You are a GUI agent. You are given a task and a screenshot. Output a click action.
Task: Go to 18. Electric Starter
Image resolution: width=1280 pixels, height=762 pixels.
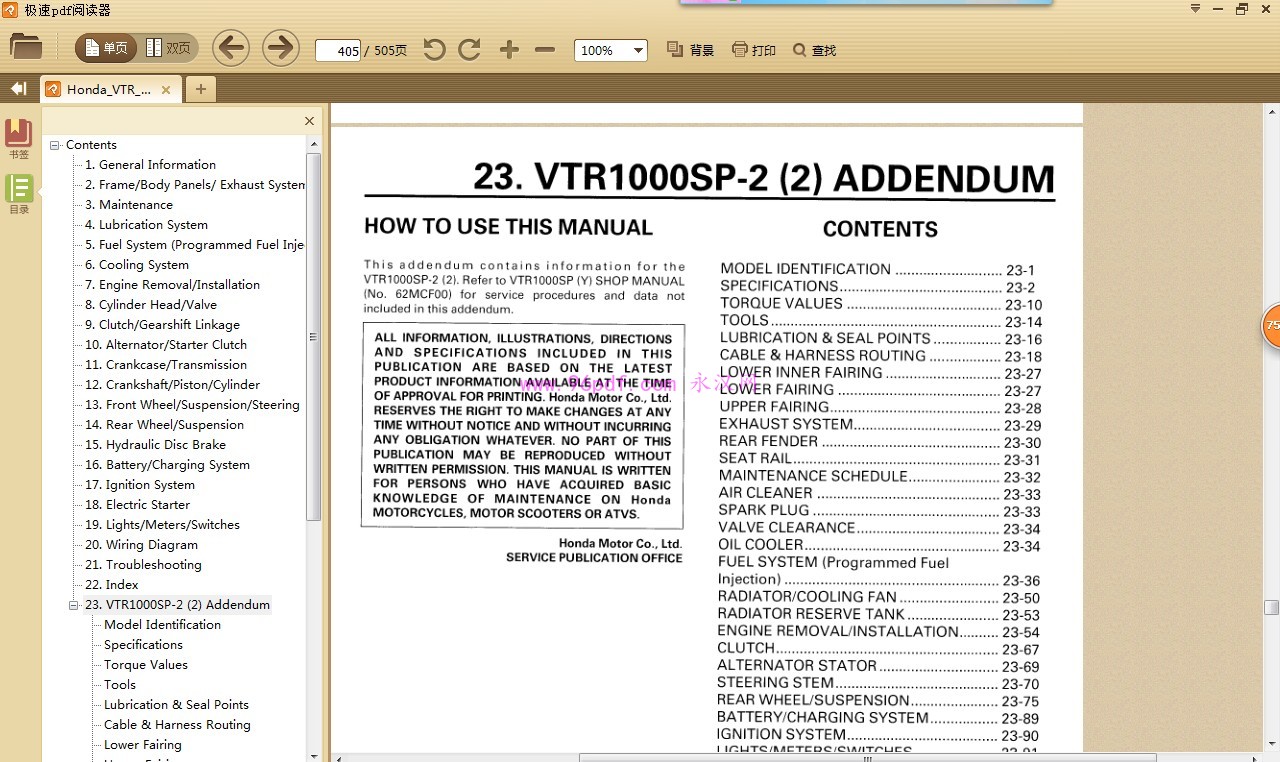137,505
